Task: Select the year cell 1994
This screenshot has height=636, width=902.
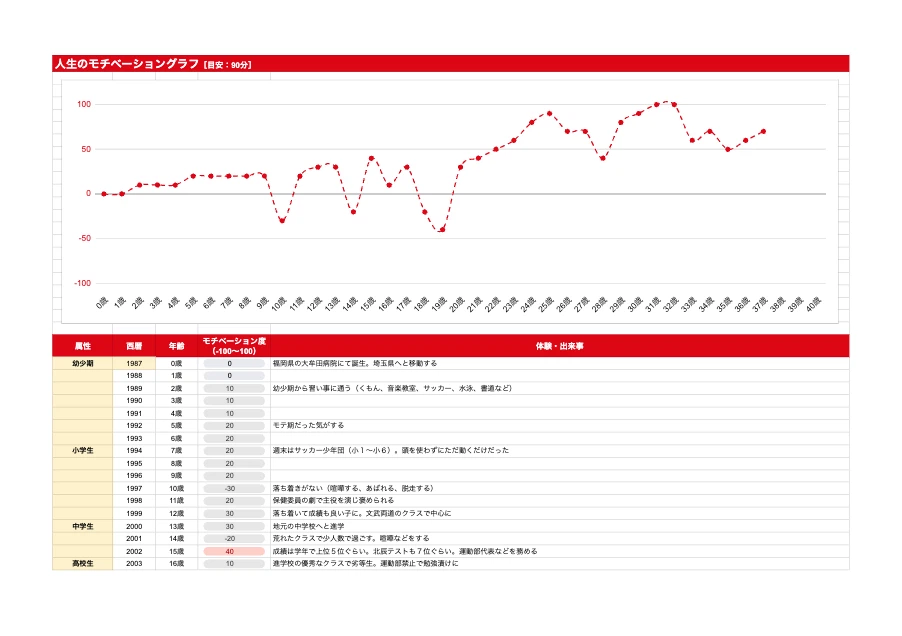Action: 134,451
